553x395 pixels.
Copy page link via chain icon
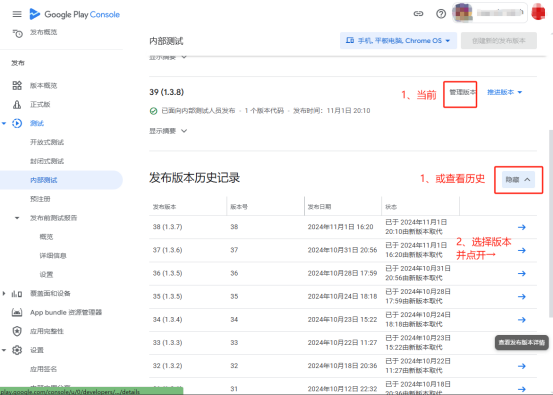418,14
